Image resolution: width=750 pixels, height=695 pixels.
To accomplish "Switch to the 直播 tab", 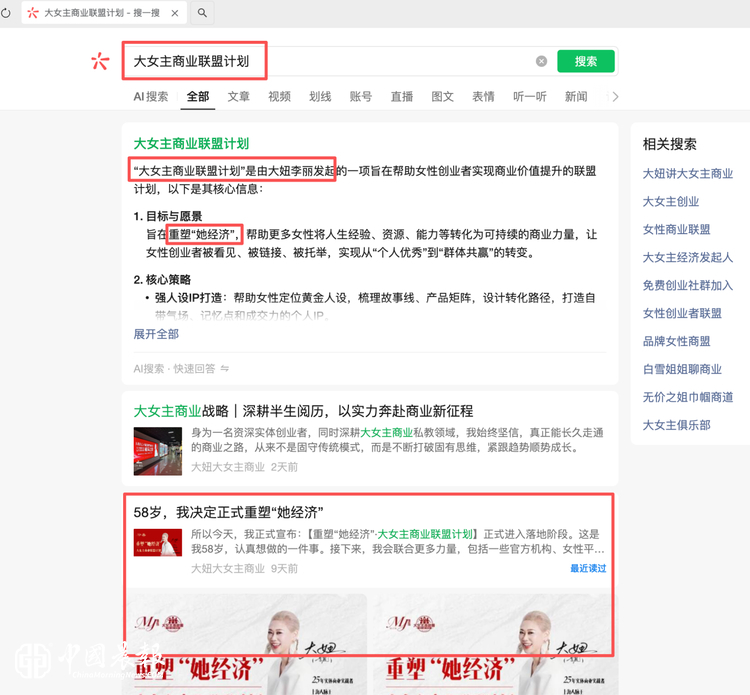I will pos(402,97).
